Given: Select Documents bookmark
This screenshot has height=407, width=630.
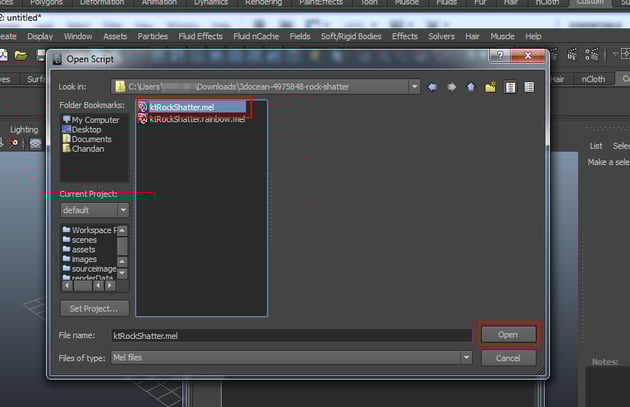Looking at the screenshot, I should [87, 139].
